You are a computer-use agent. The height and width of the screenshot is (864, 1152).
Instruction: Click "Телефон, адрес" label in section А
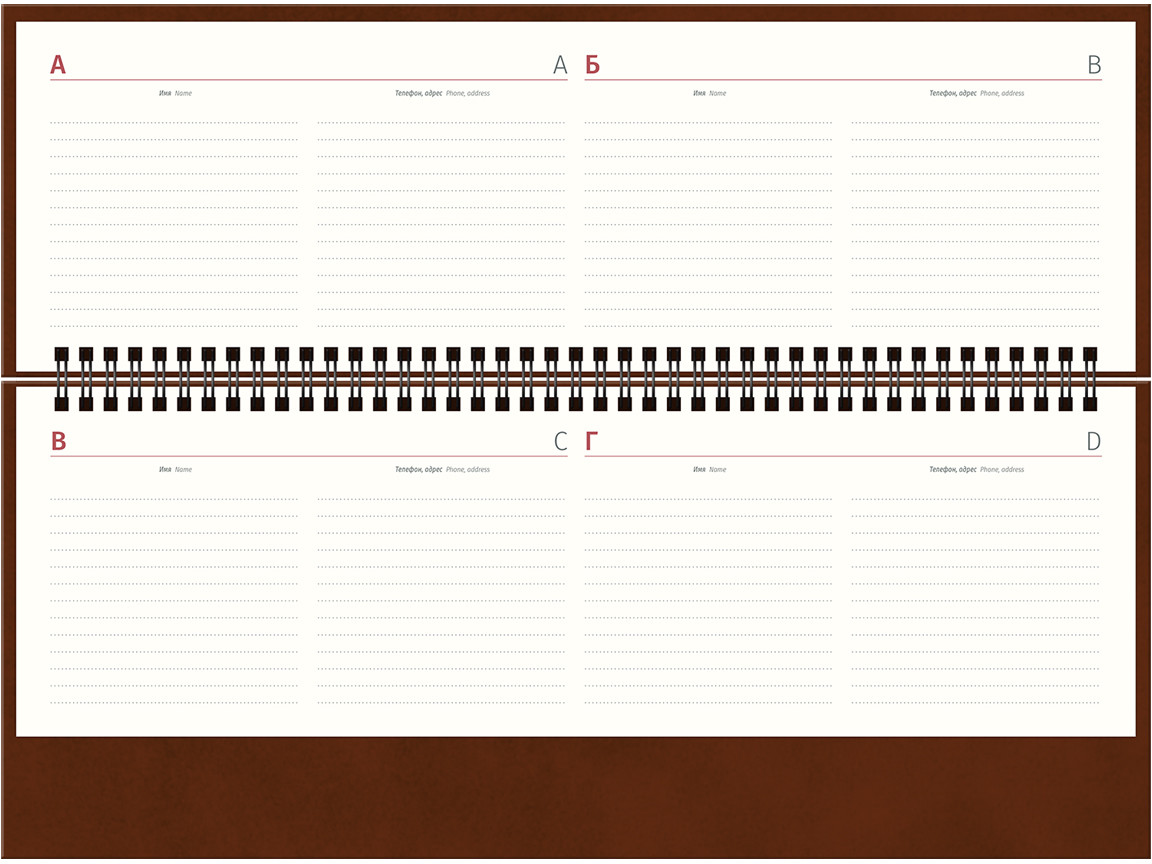(x=419, y=93)
